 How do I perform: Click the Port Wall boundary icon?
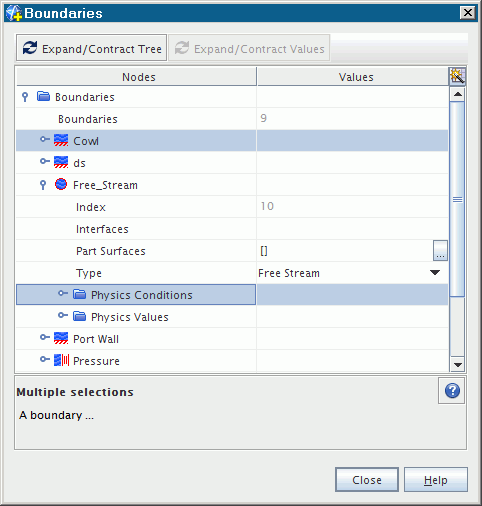click(x=61, y=338)
